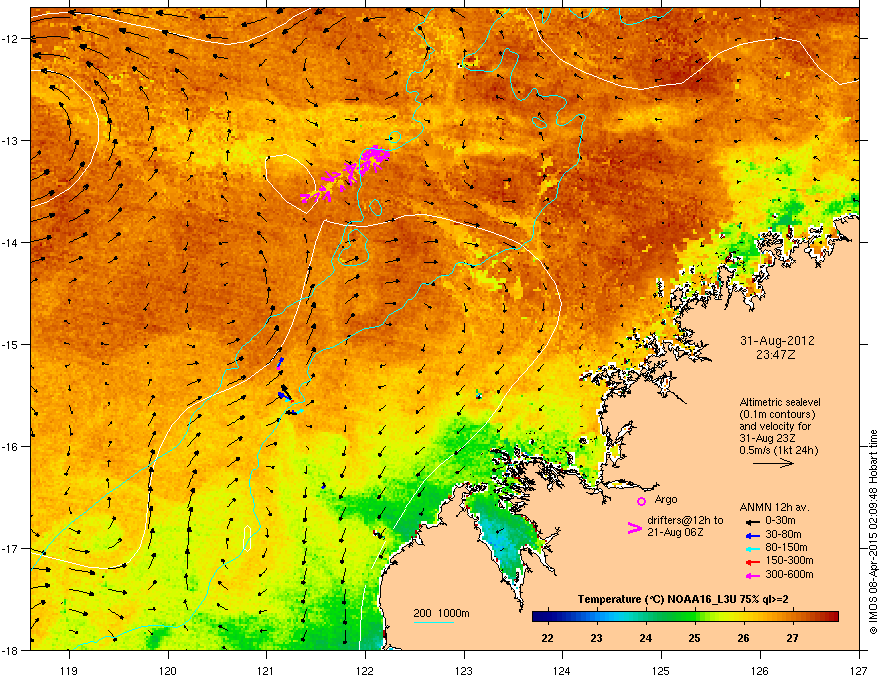Click the latitude axis label -15

click(11, 344)
